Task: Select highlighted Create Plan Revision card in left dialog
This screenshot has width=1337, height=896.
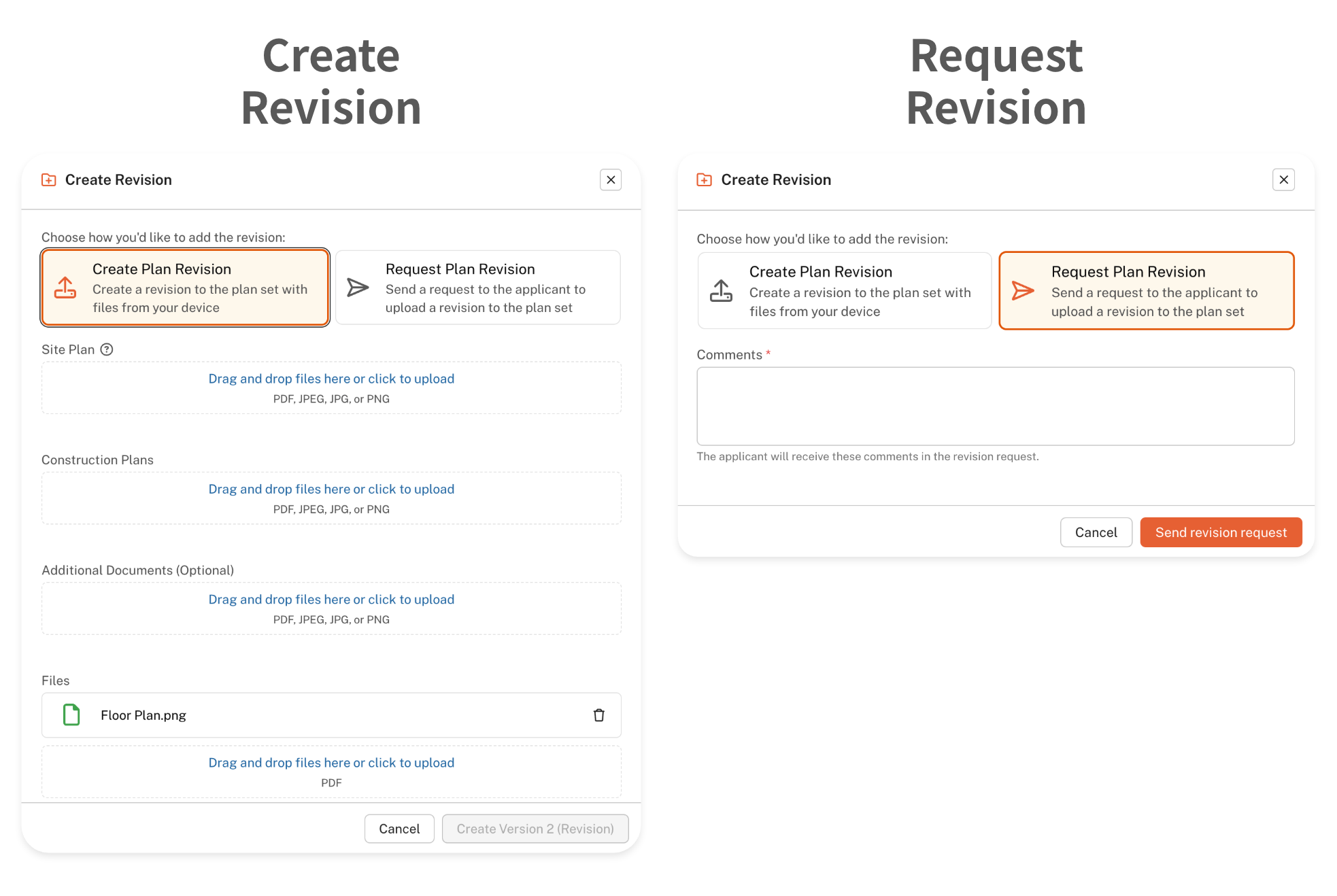Action: [185, 288]
